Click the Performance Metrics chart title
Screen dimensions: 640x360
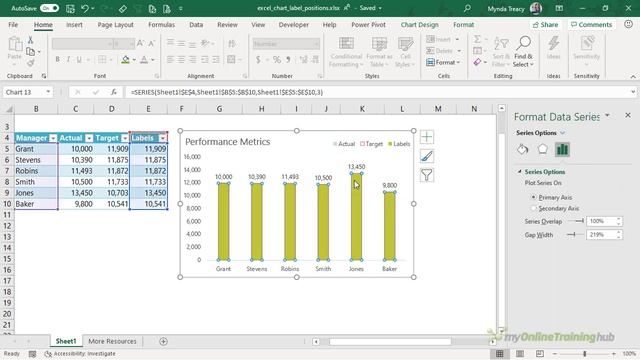coord(228,142)
